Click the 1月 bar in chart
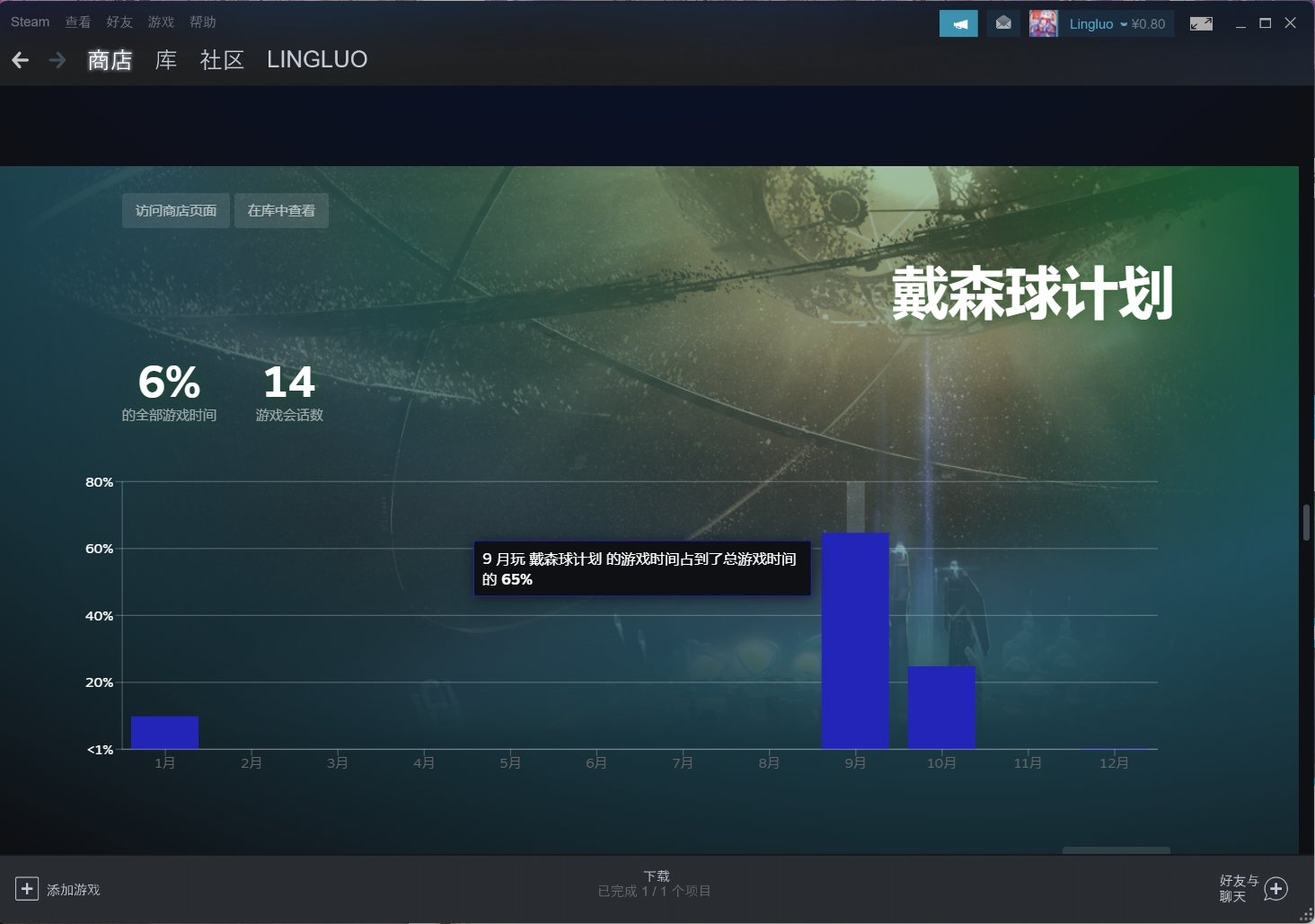 (164, 732)
